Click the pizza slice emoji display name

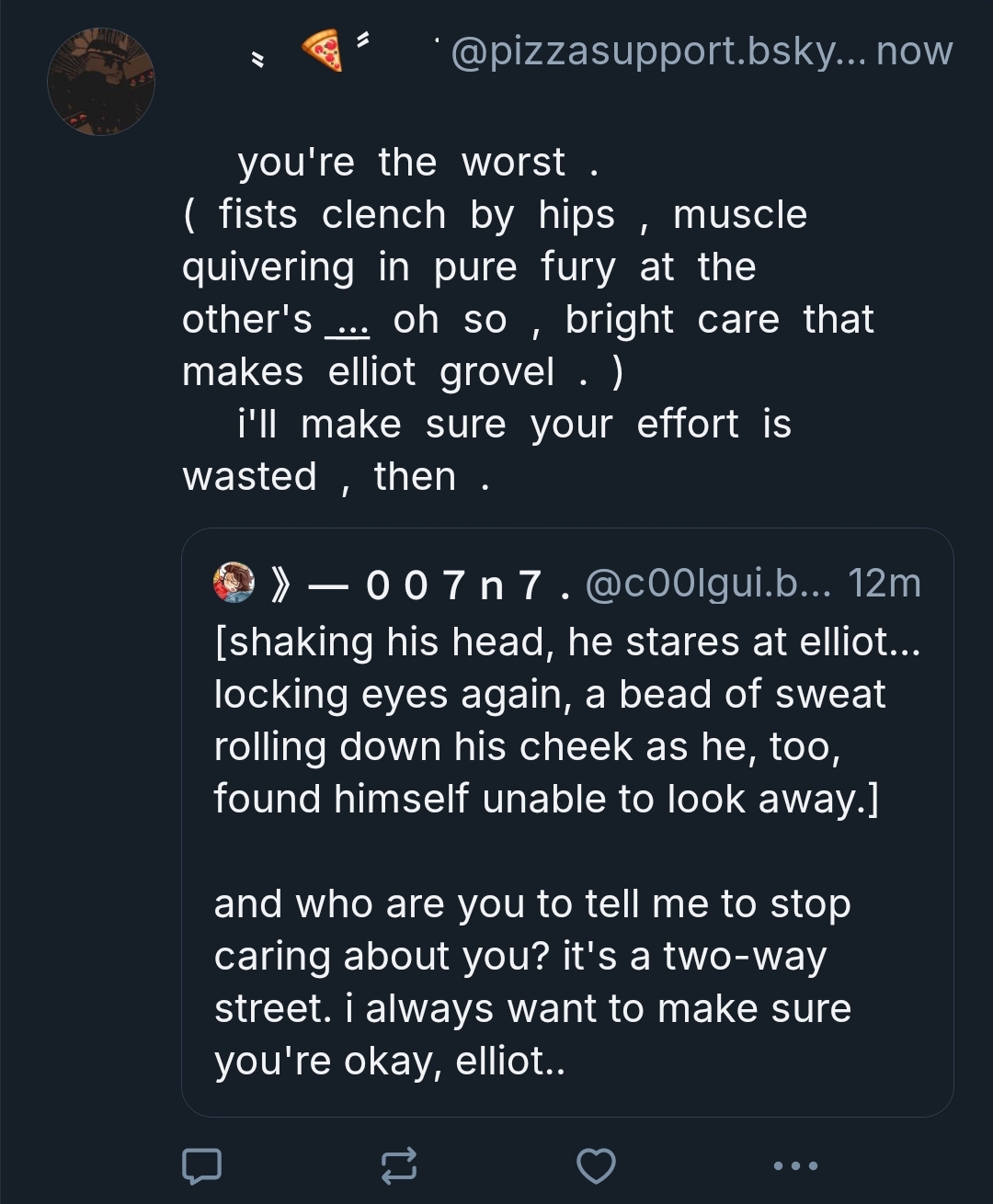(x=321, y=51)
